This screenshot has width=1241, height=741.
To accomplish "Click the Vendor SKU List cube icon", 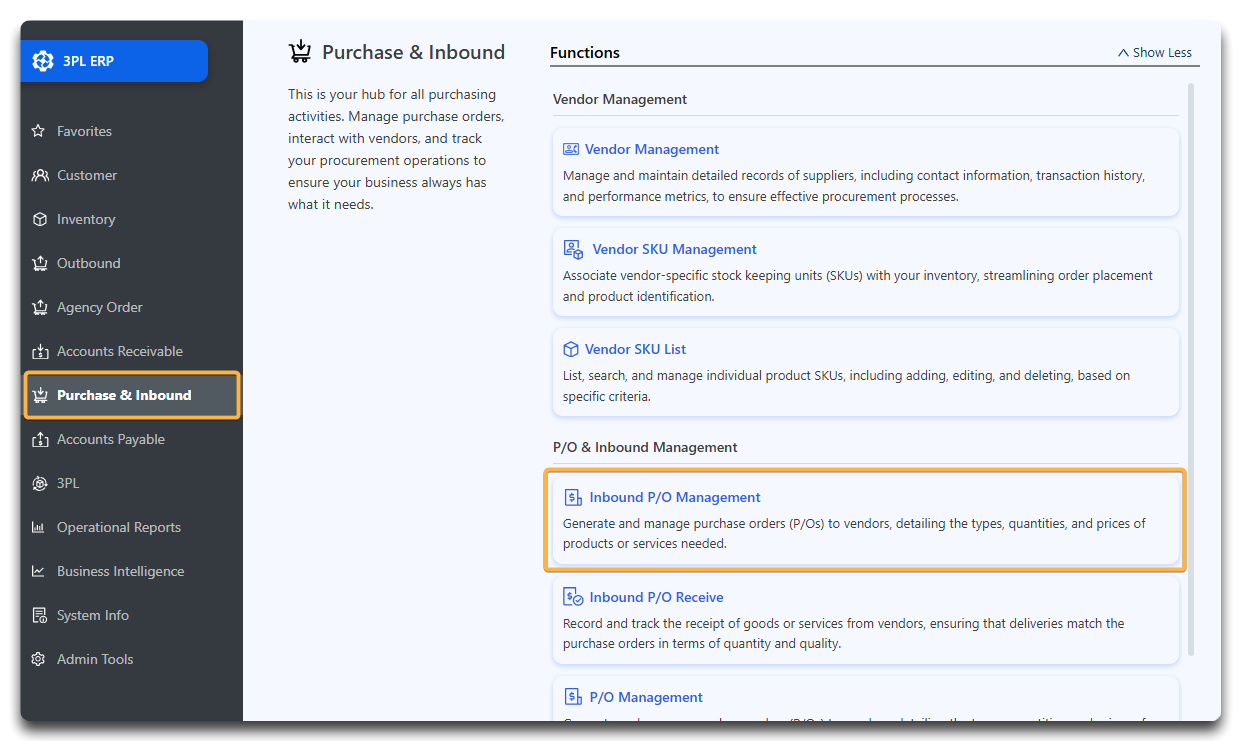I will pos(571,349).
